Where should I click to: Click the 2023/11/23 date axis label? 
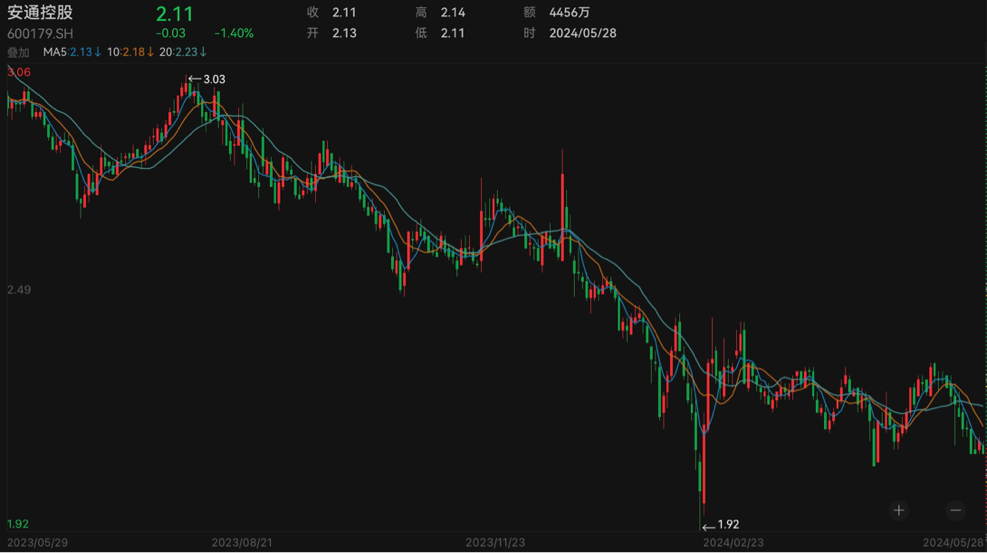(x=495, y=542)
